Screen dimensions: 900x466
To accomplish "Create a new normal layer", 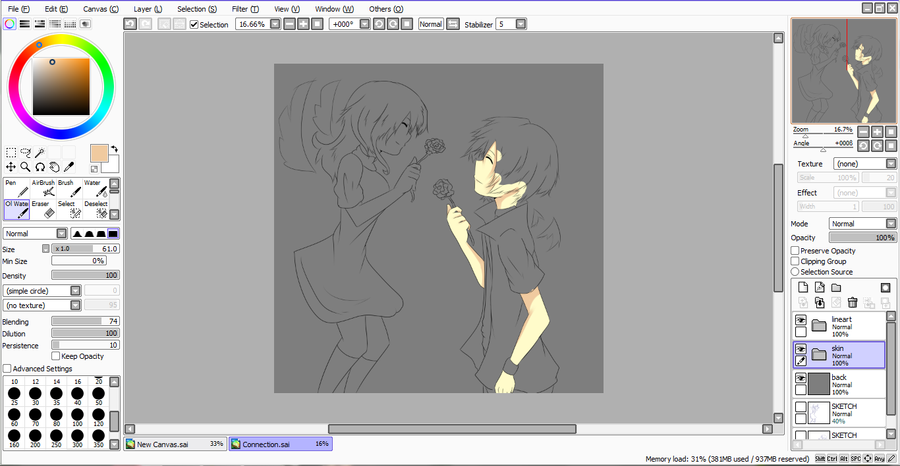I will click(x=803, y=288).
